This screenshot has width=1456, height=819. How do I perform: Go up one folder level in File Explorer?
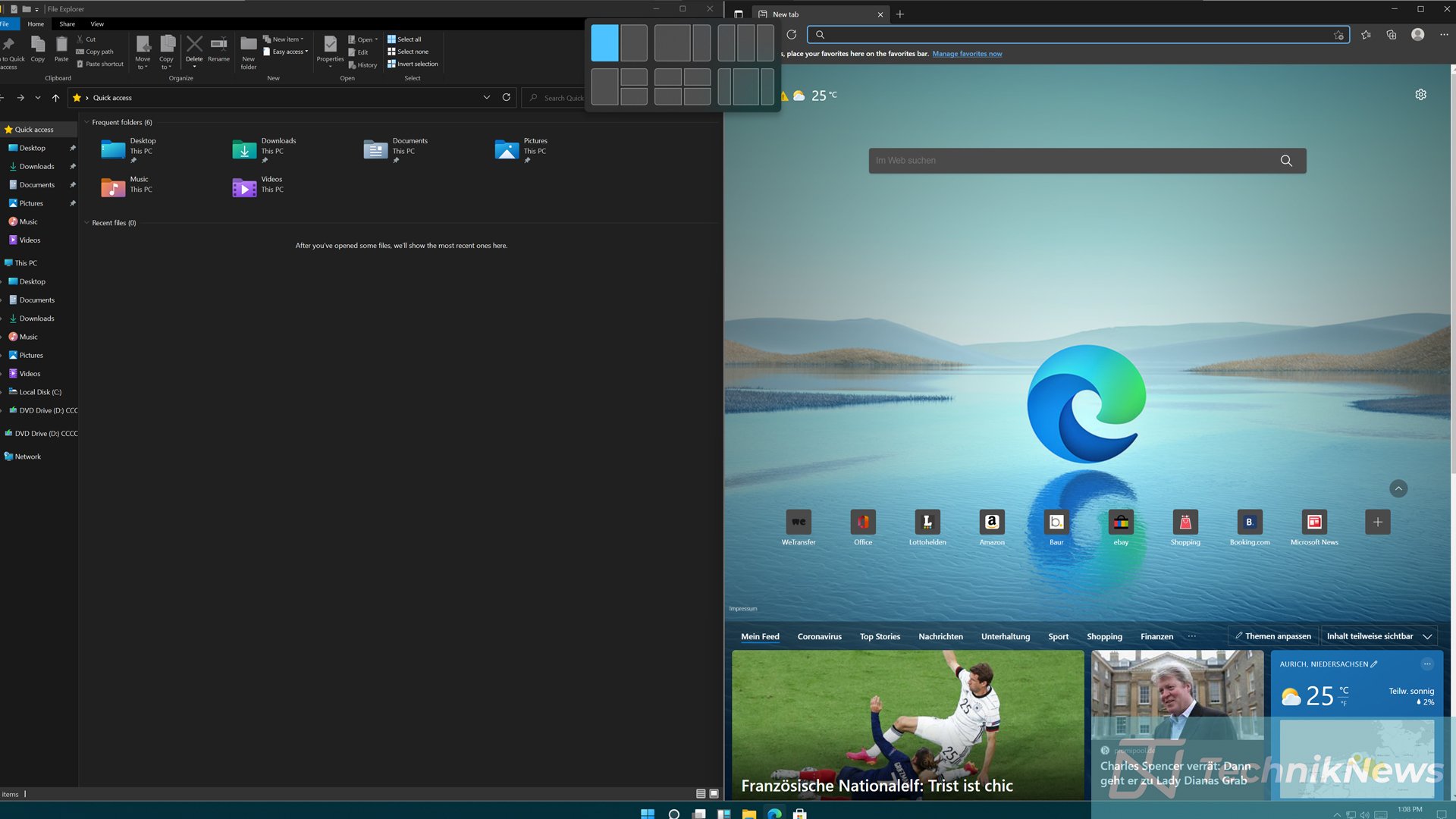pos(55,97)
